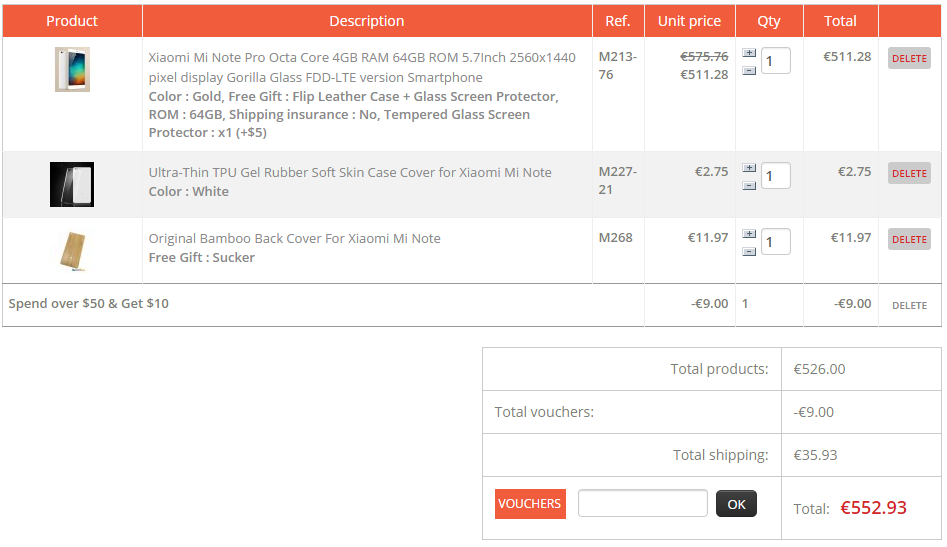The width and height of the screenshot is (947, 547).
Task: Open Ultra-Thin TPU Gel Rubber Case link
Action: [x=350, y=172]
